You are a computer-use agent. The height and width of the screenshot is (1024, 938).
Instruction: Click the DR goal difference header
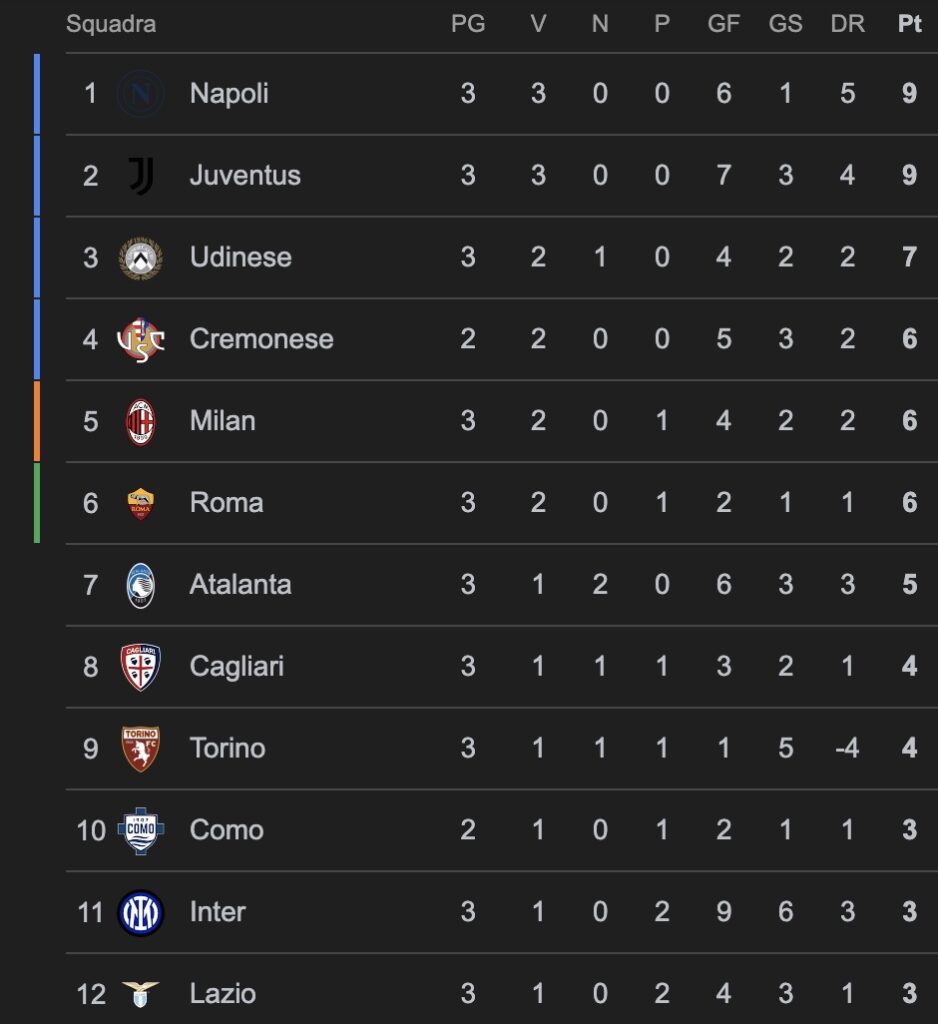[847, 24]
